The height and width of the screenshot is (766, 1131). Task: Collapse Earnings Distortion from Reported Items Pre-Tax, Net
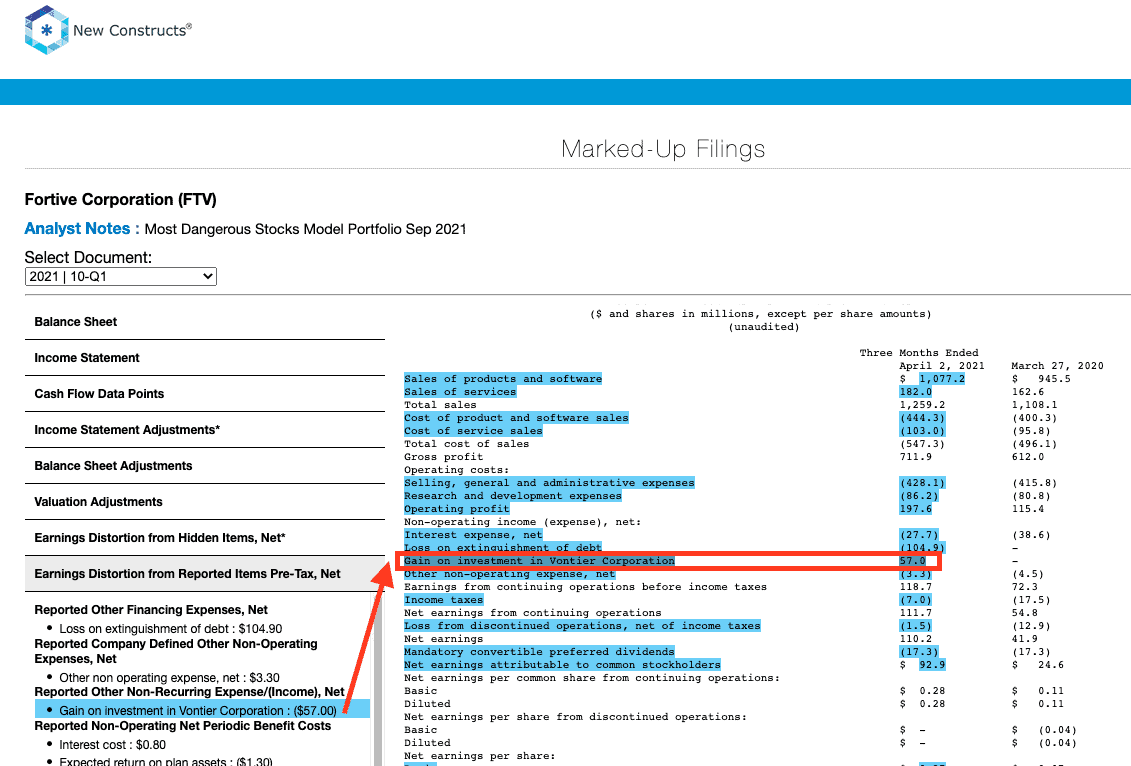click(x=205, y=574)
